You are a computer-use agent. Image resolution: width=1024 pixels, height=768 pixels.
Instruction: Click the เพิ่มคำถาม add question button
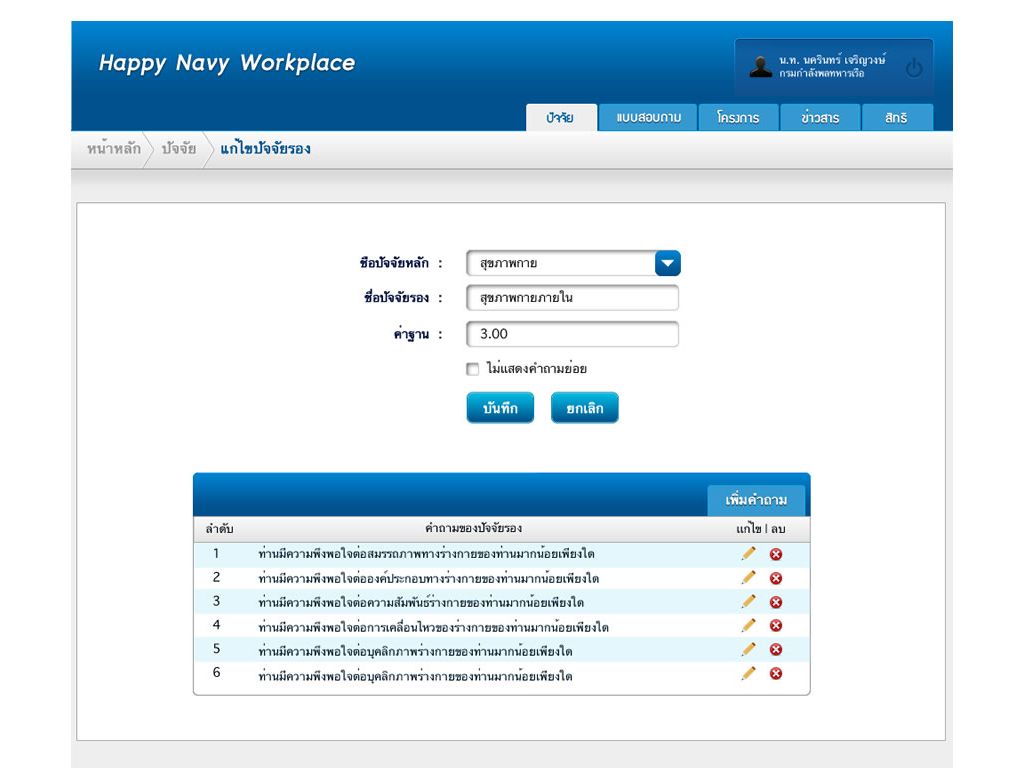[x=756, y=500]
